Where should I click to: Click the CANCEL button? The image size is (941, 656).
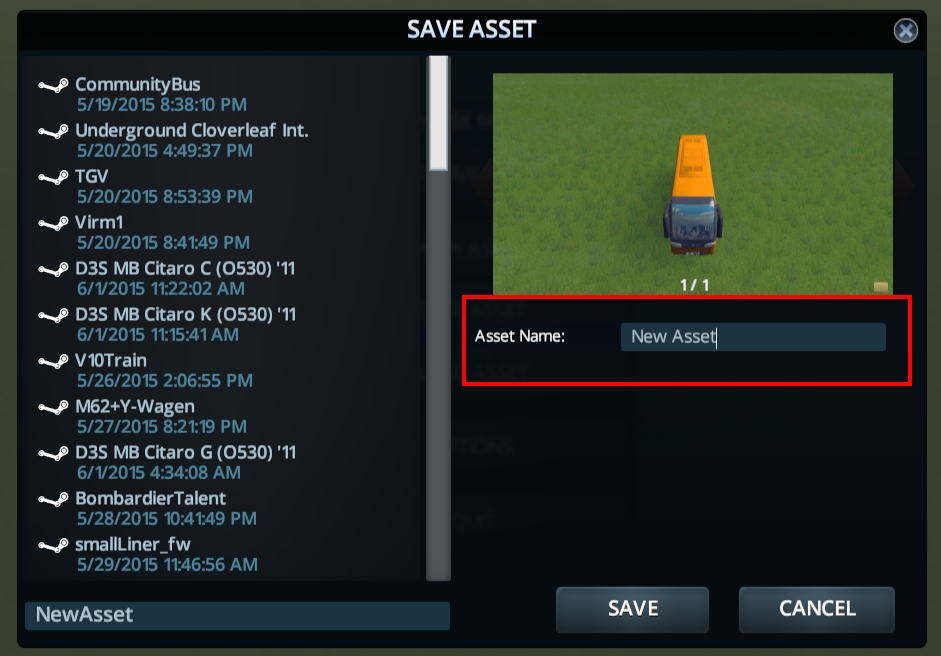click(817, 609)
